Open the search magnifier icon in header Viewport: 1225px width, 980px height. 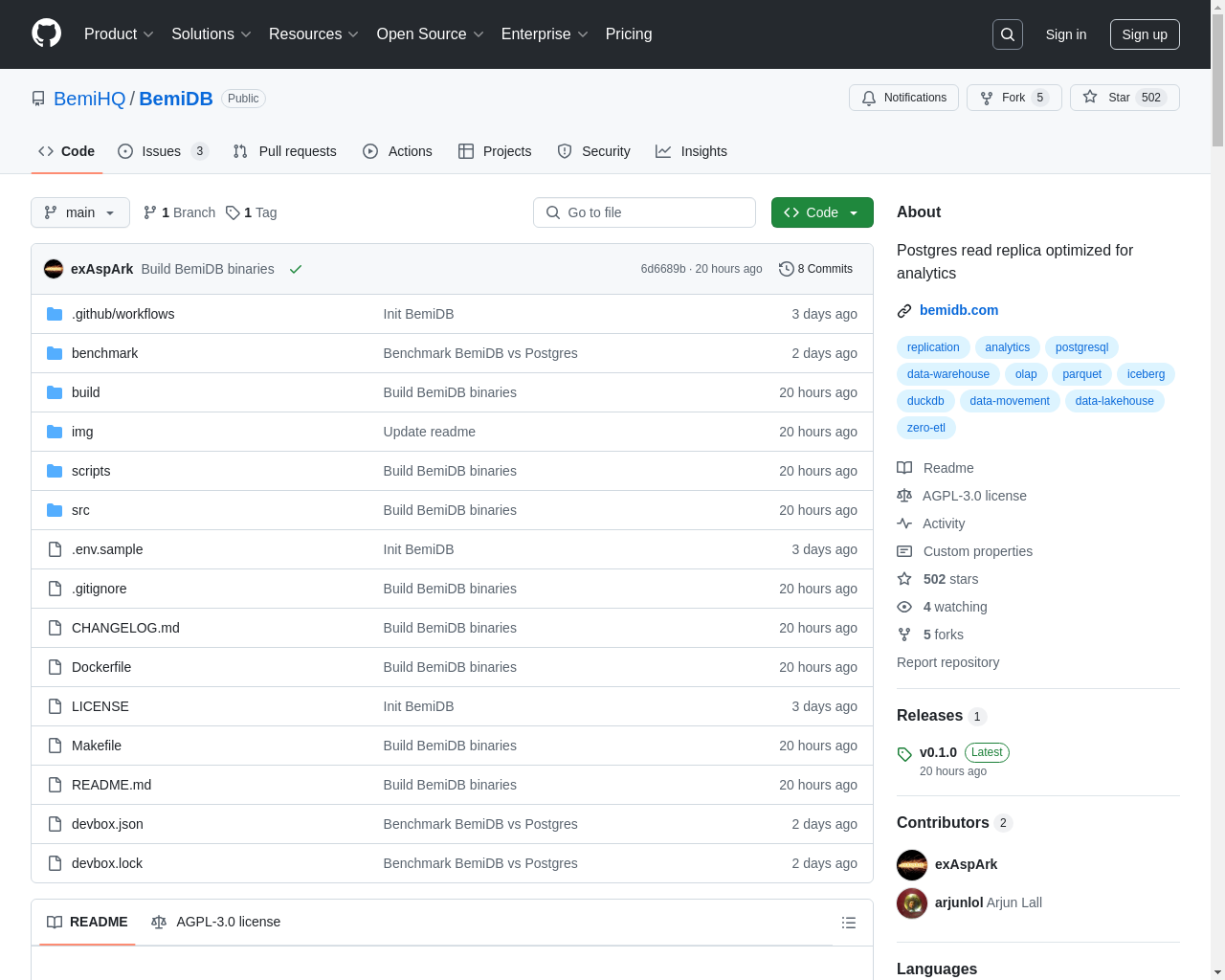[1008, 34]
